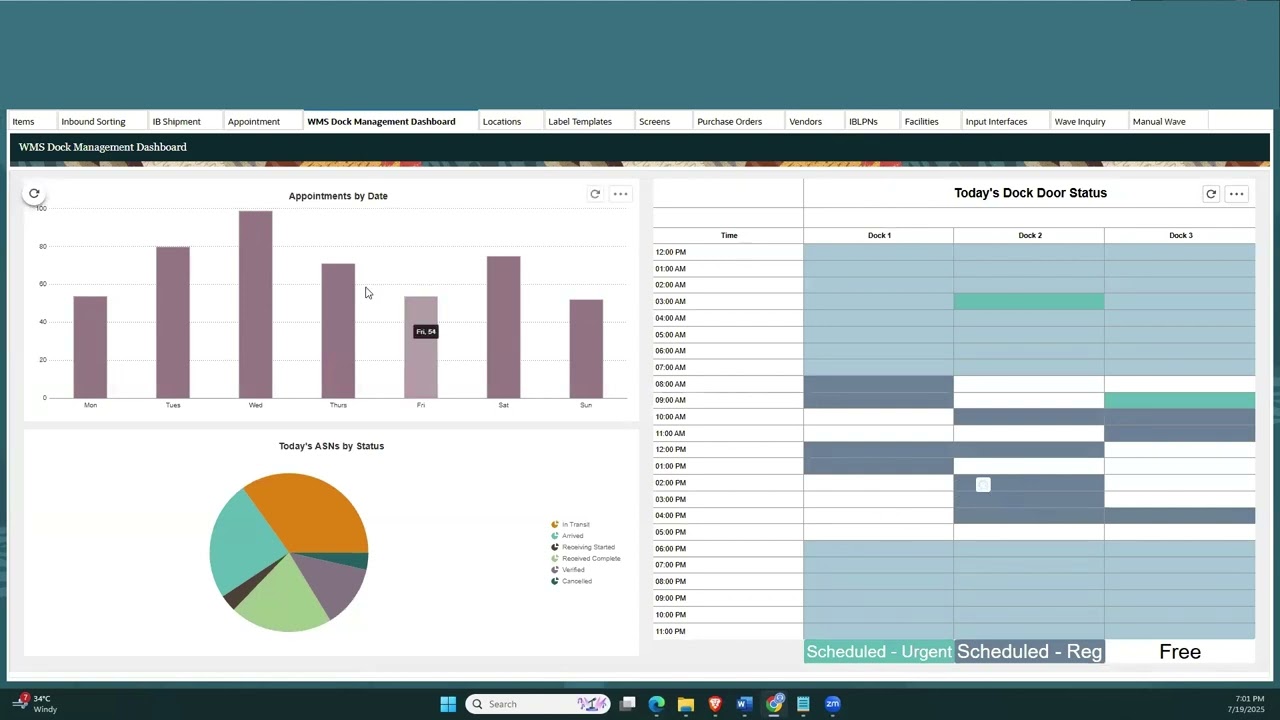
Task: Switch to Chrome on the taskbar
Action: click(x=774, y=704)
